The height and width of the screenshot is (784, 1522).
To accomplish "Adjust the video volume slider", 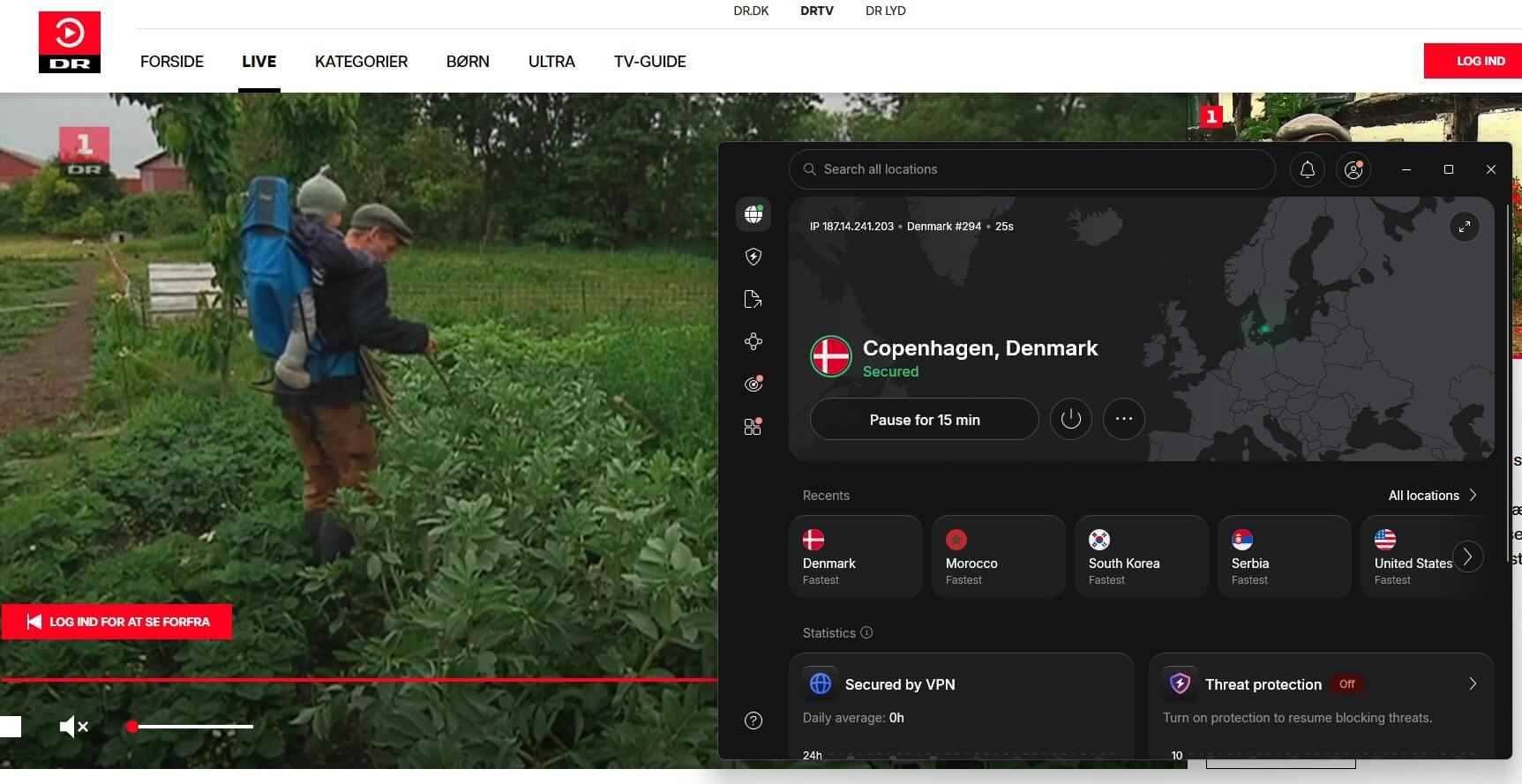I will click(192, 727).
